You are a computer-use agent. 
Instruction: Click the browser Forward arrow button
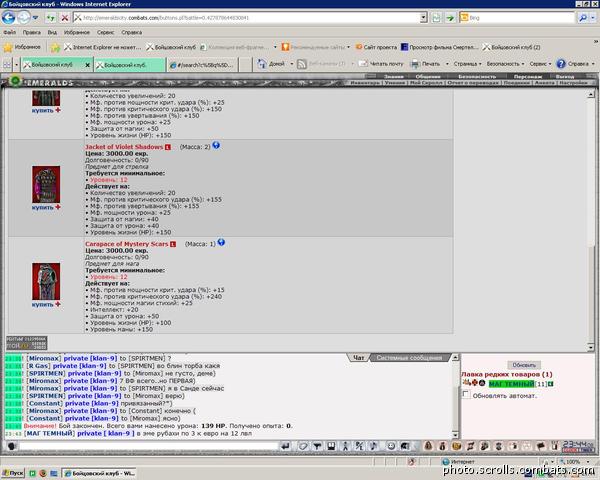point(23,18)
